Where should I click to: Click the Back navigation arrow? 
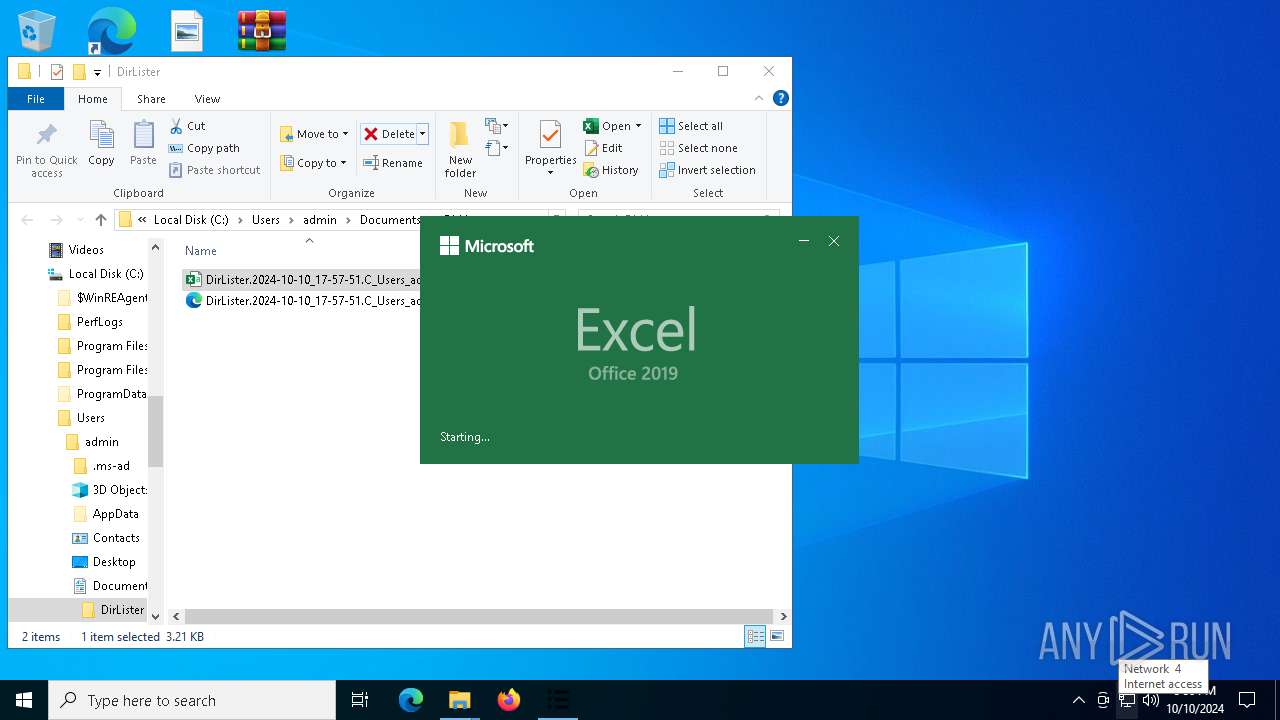click(x=27, y=220)
